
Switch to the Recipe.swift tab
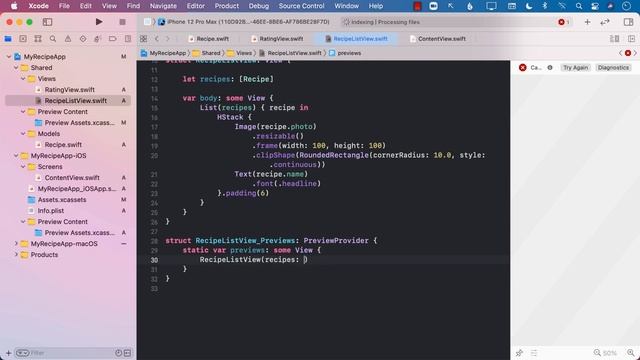(209, 39)
